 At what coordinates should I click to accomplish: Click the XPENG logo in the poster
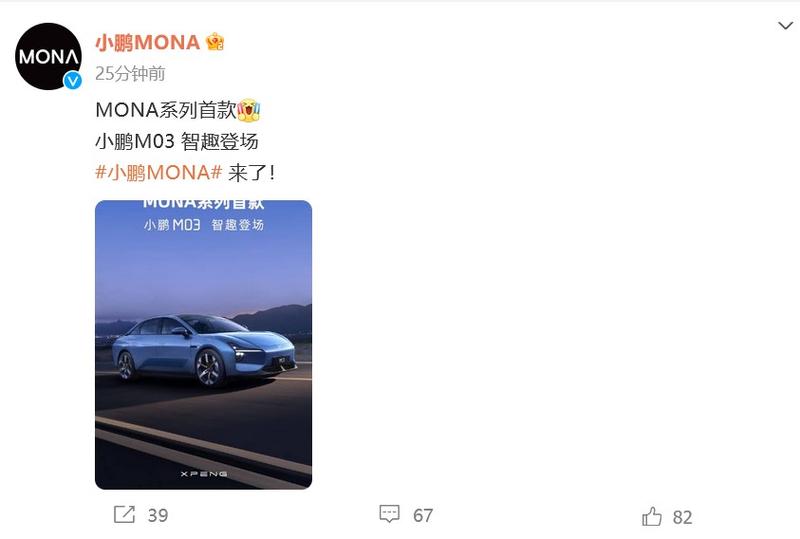pos(204,474)
